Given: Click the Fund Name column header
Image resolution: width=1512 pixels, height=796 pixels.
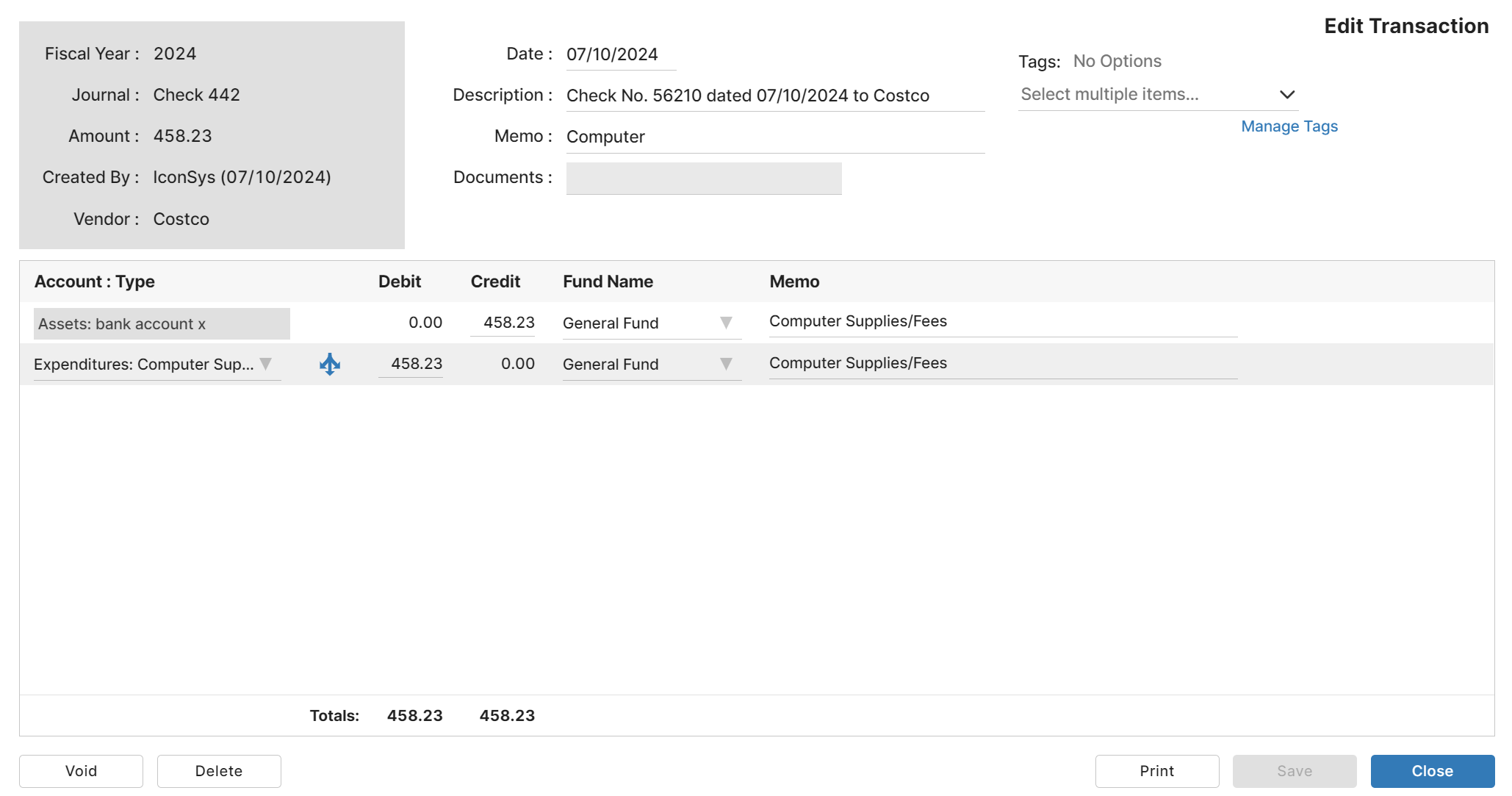Looking at the screenshot, I should coord(608,282).
